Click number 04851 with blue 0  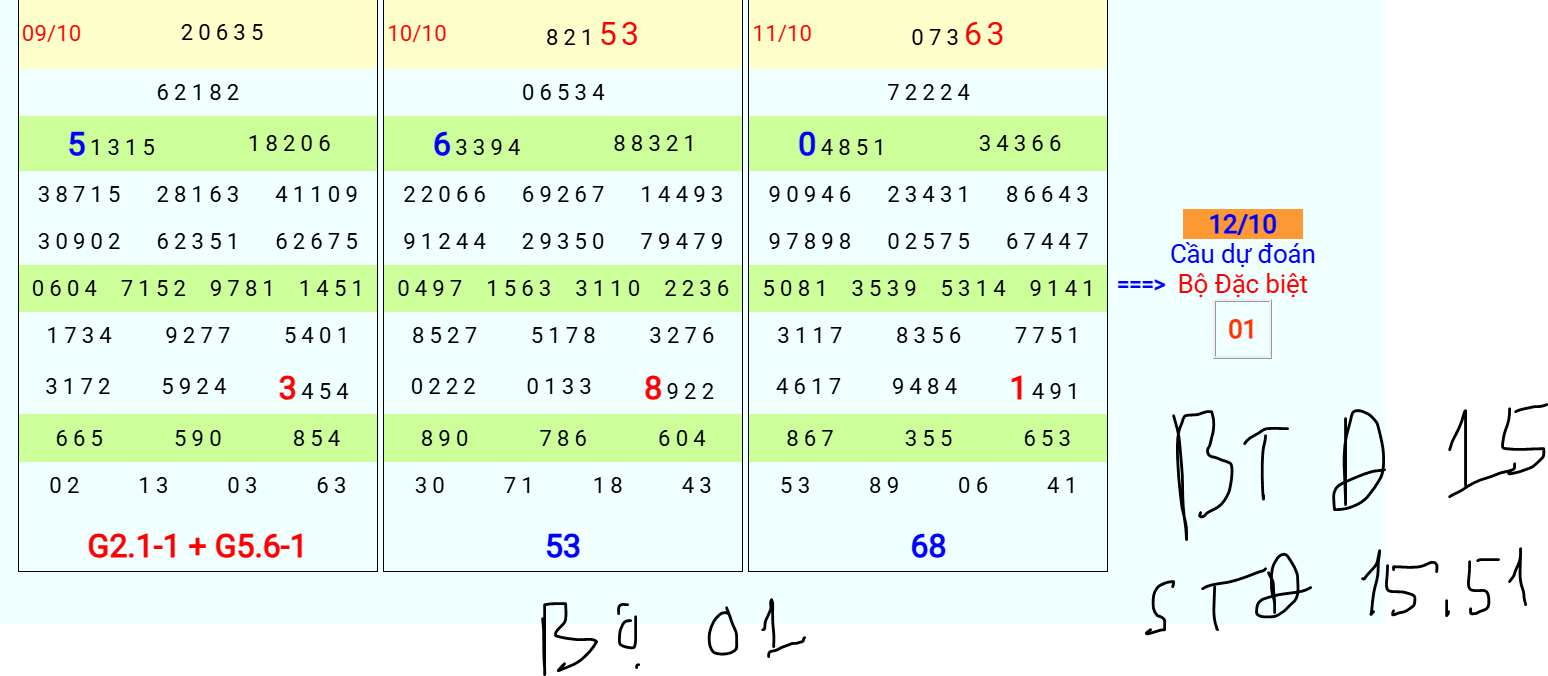pyautogui.click(x=842, y=145)
